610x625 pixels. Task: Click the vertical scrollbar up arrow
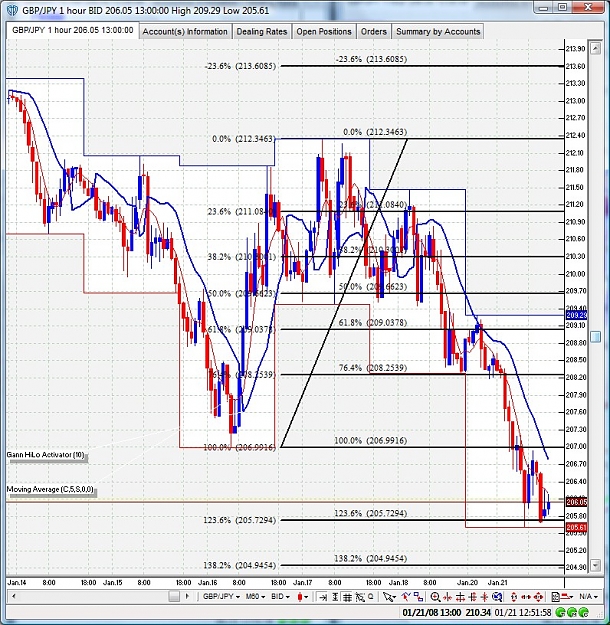pyautogui.click(x=595, y=49)
